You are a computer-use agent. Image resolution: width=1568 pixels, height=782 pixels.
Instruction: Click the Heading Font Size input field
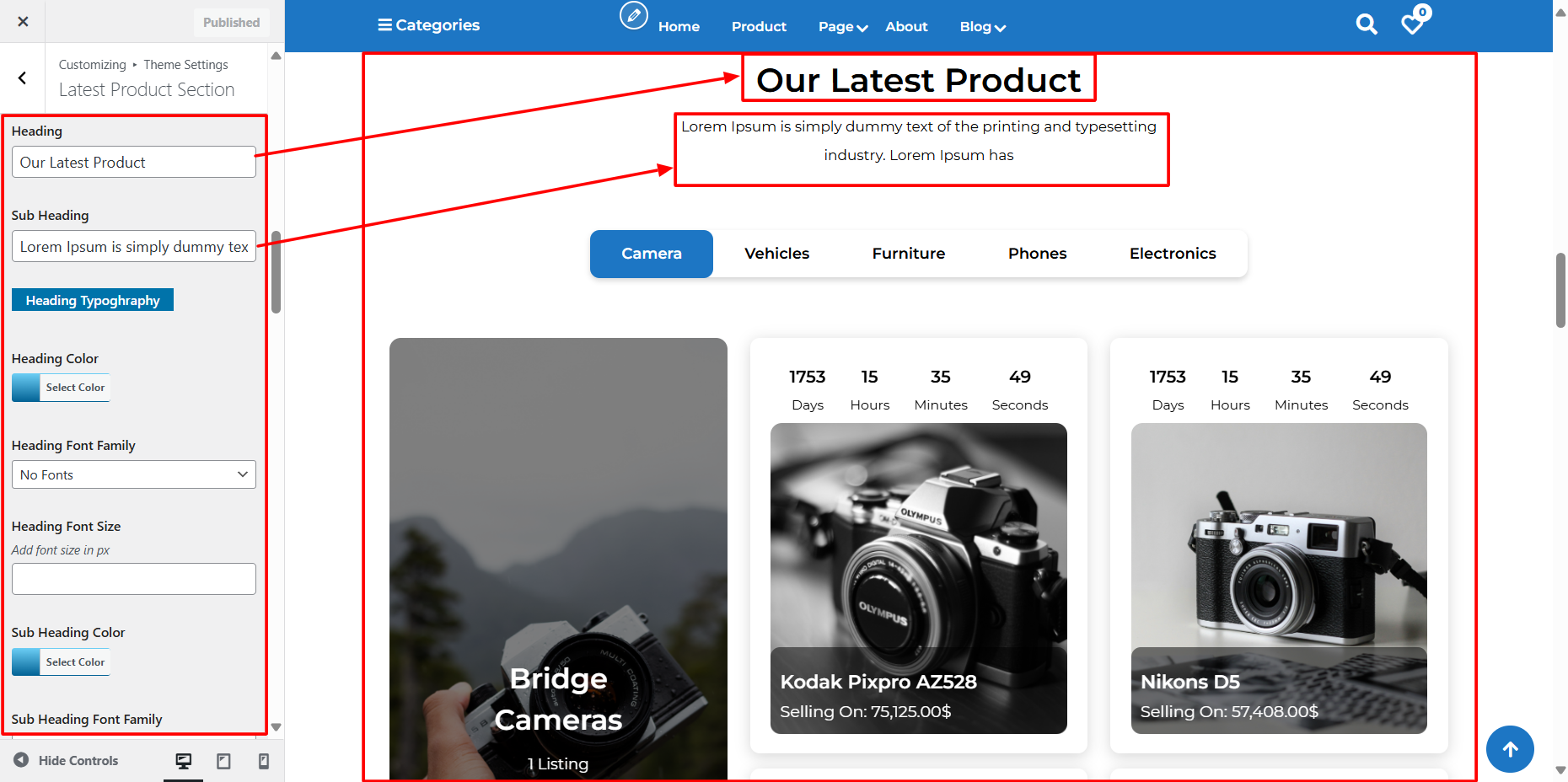pyautogui.click(x=134, y=579)
